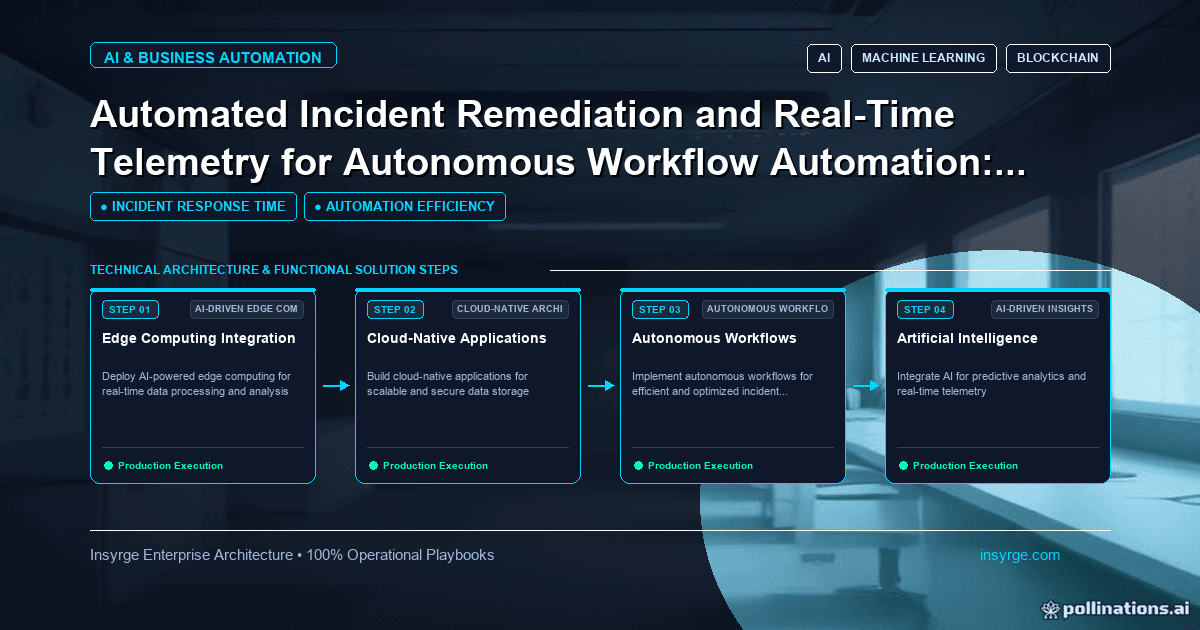The width and height of the screenshot is (1200, 630).
Task: Open the Edge Computing Integration card title
Action: [199, 338]
